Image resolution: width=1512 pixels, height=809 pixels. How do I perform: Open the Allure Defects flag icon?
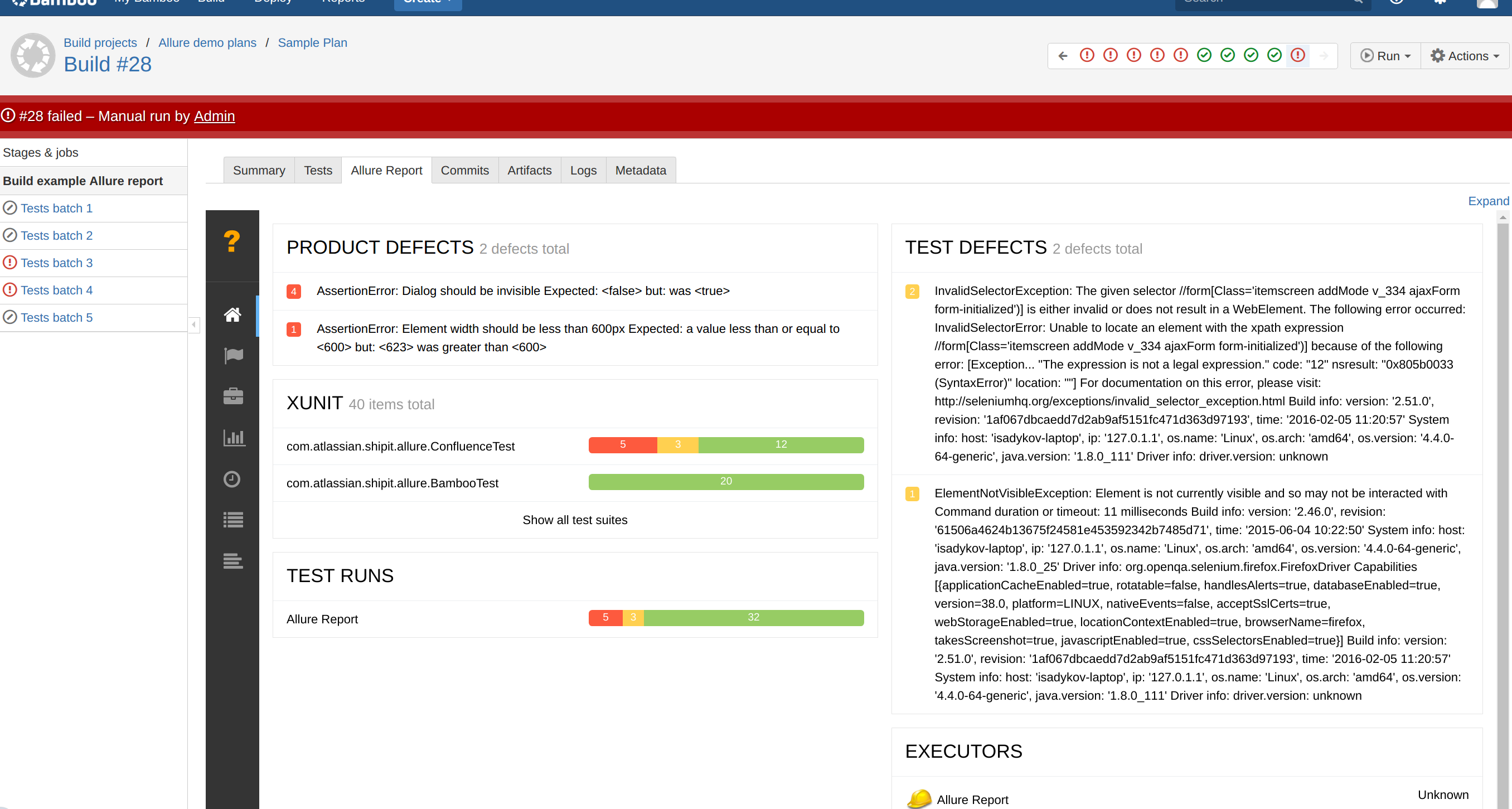[x=233, y=355]
